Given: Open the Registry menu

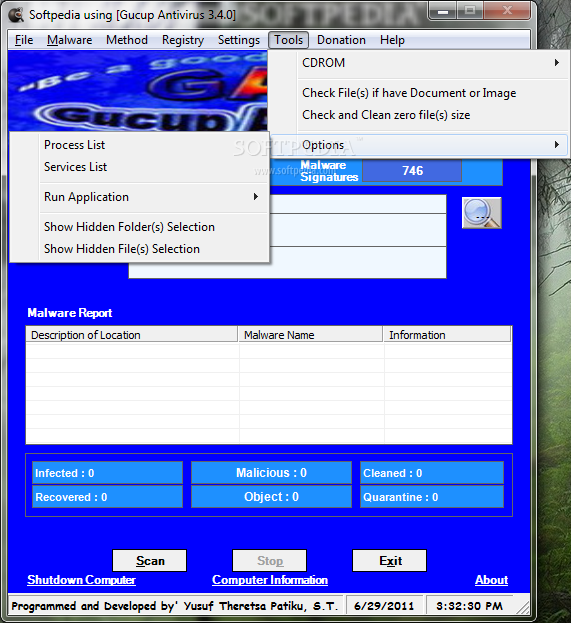Looking at the screenshot, I should coord(183,40).
